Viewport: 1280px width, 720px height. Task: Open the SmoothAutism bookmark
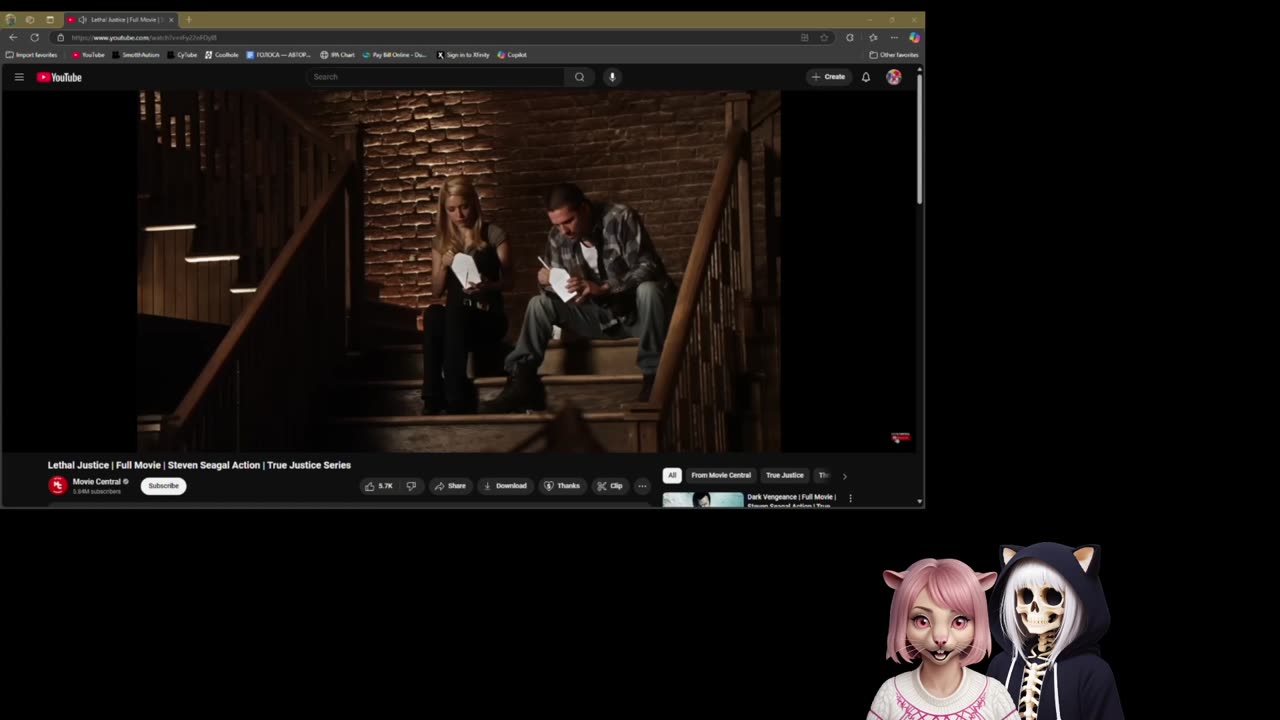point(136,55)
